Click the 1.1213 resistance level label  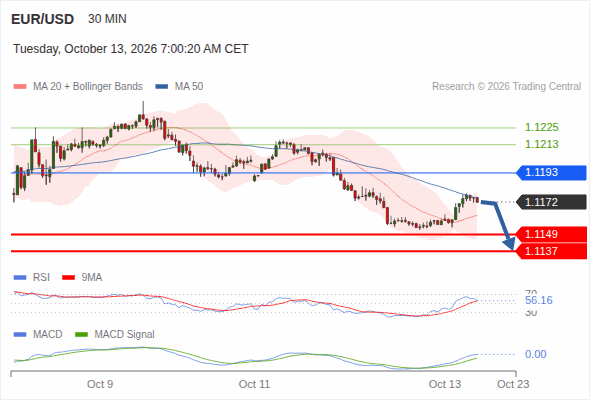(x=541, y=144)
